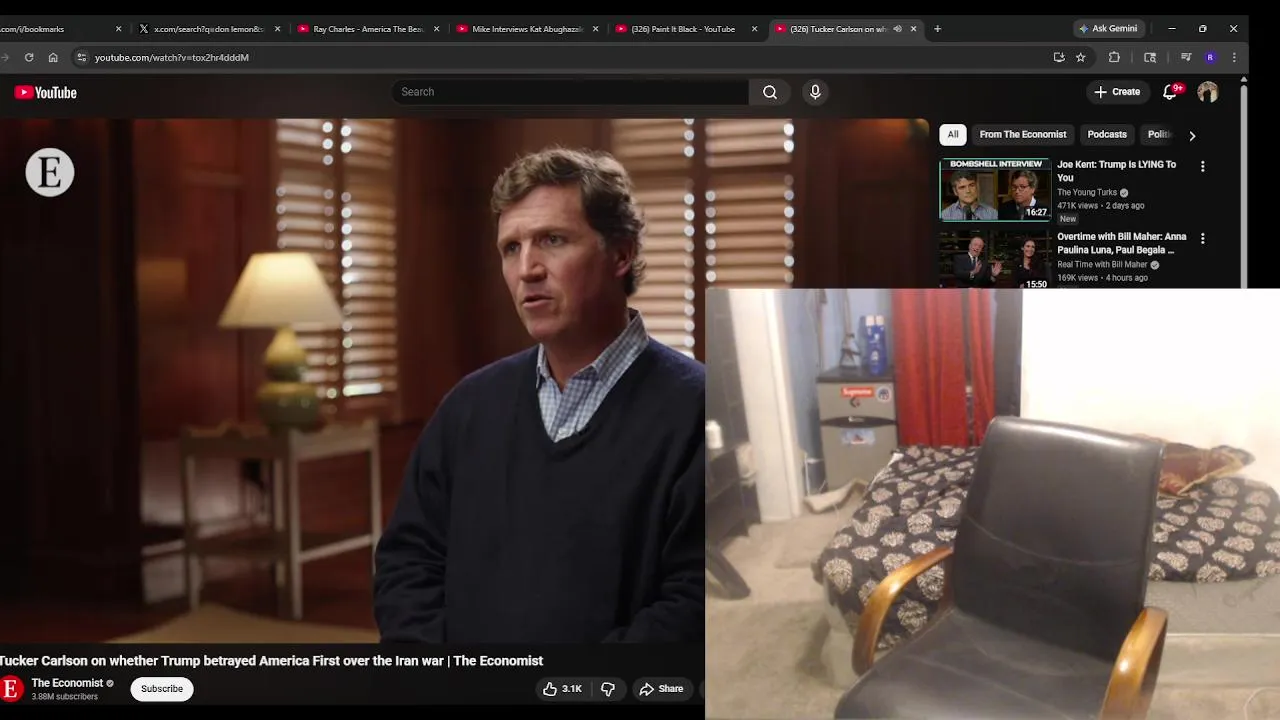The width and height of the screenshot is (1280, 720).
Task: Close the Paint It Black tab
Action: point(755,29)
